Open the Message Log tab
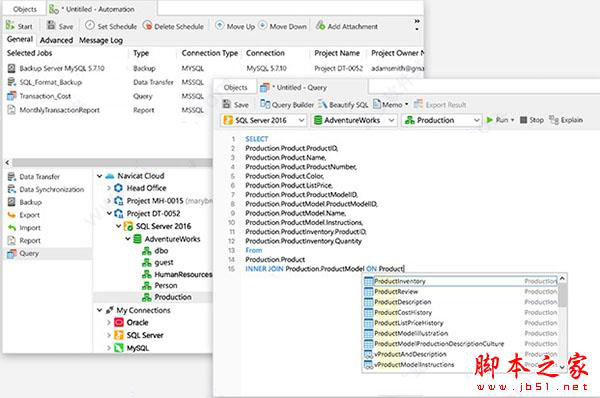The width and height of the screenshot is (600, 398). point(101,40)
